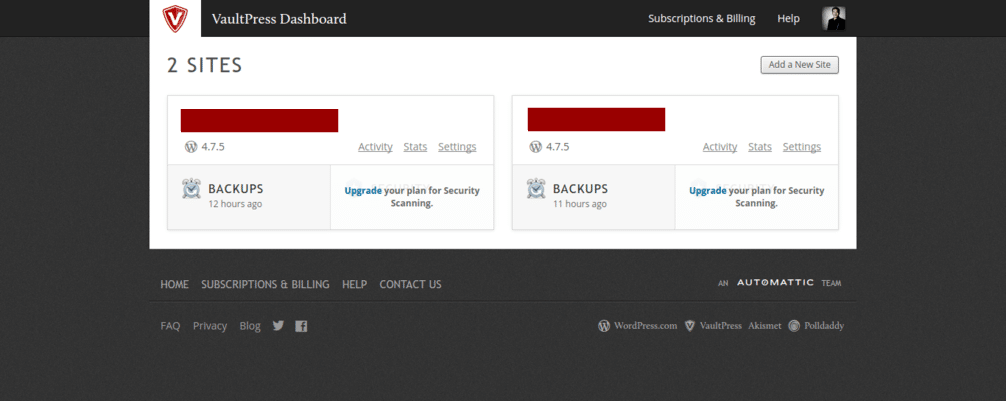Click the Twitter icon in footer
The image size is (1006, 401).
point(278,325)
